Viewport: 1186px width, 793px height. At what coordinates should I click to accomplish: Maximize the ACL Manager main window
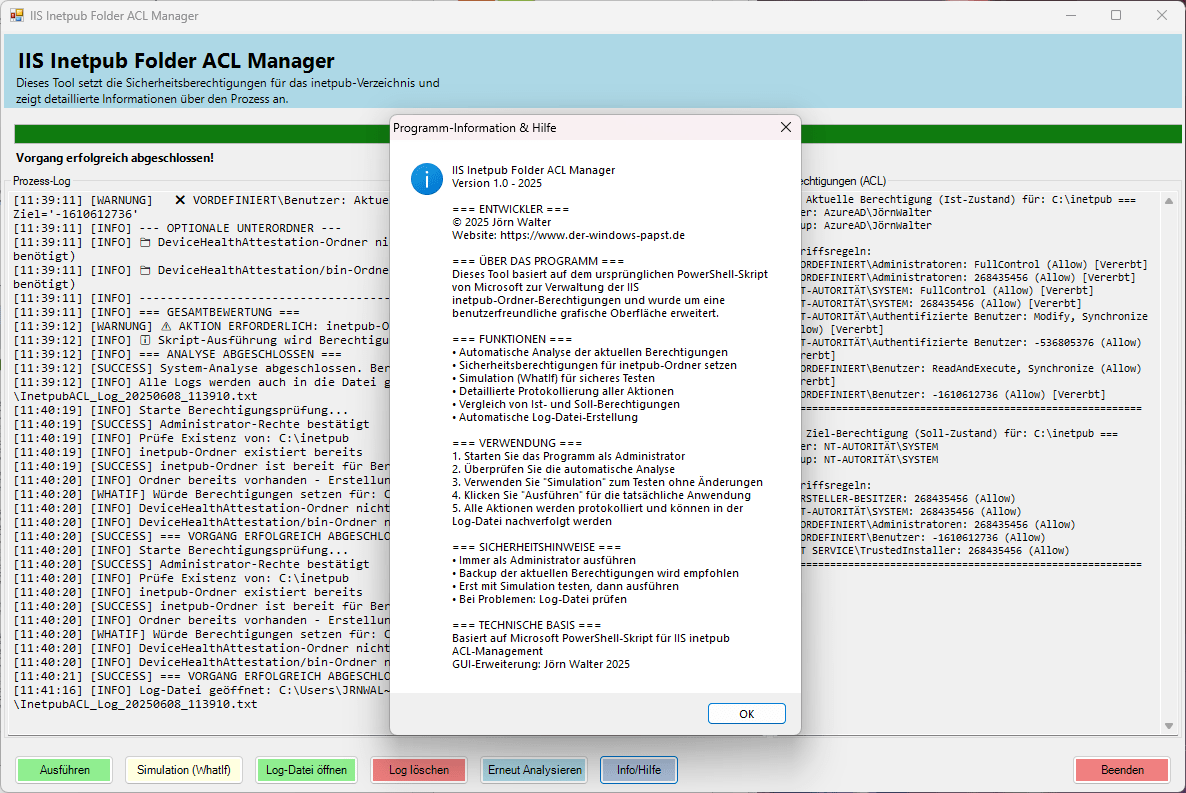tap(1116, 16)
